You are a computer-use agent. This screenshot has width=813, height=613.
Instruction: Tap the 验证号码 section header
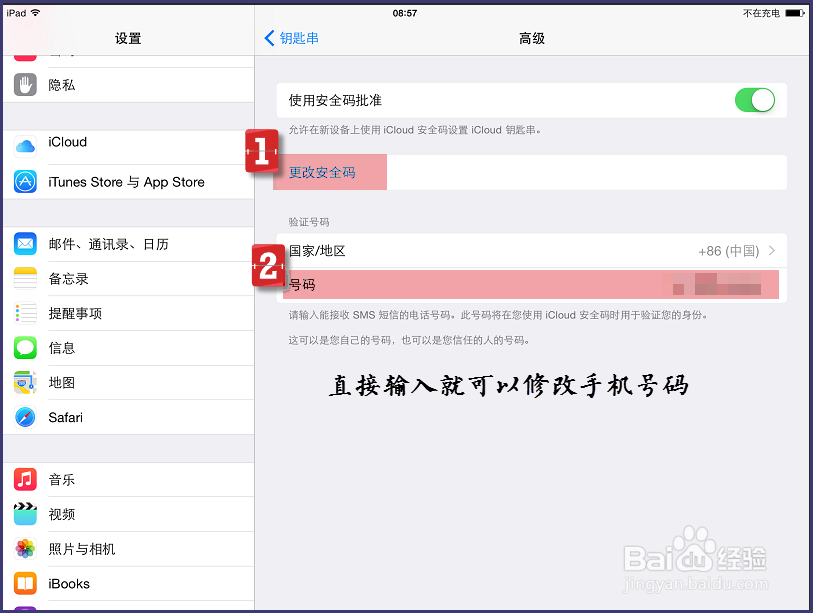click(309, 222)
